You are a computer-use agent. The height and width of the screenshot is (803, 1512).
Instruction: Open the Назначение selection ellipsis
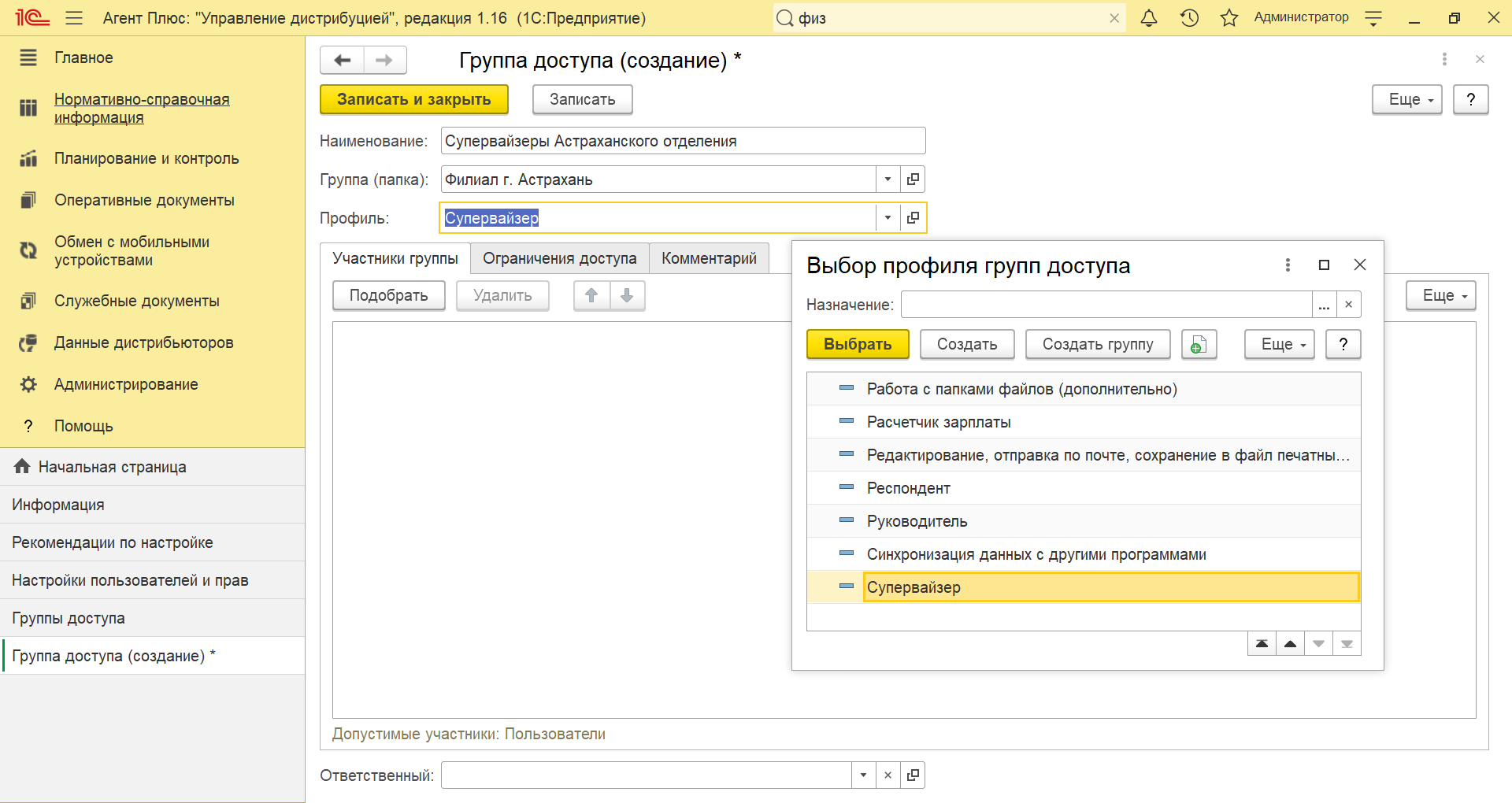(1324, 305)
